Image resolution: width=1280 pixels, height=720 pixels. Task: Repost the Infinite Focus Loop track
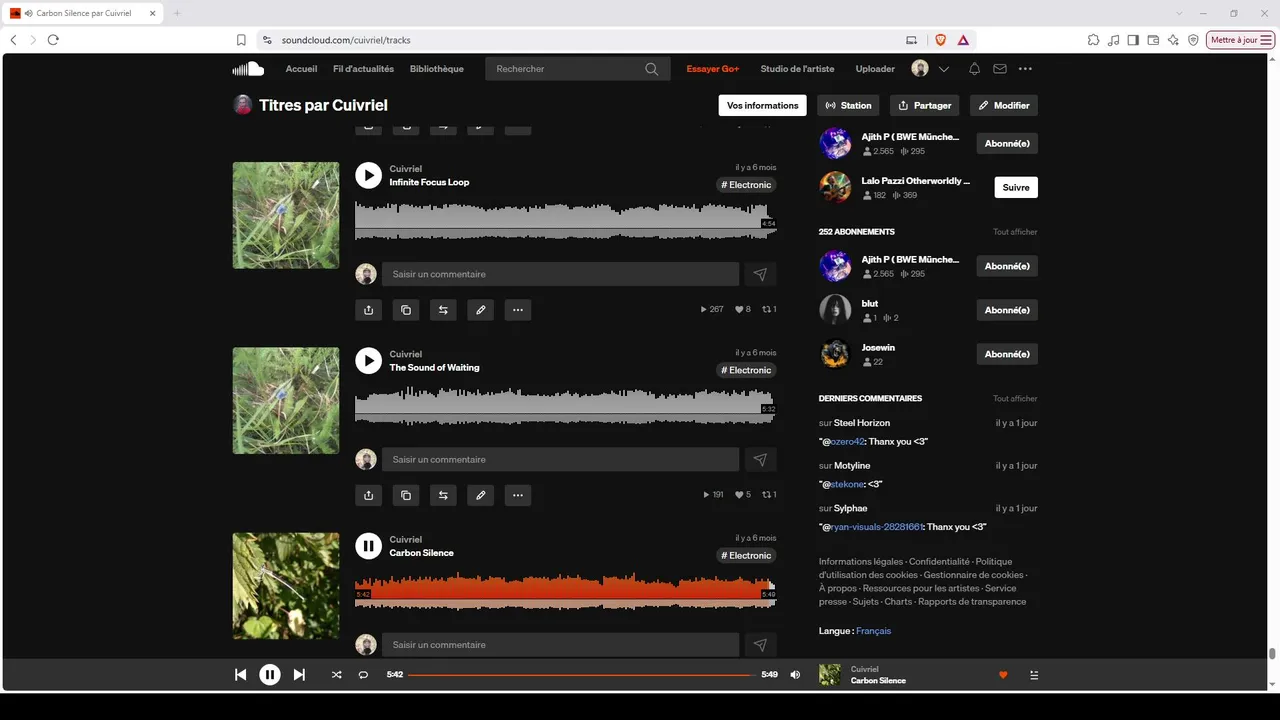click(443, 310)
